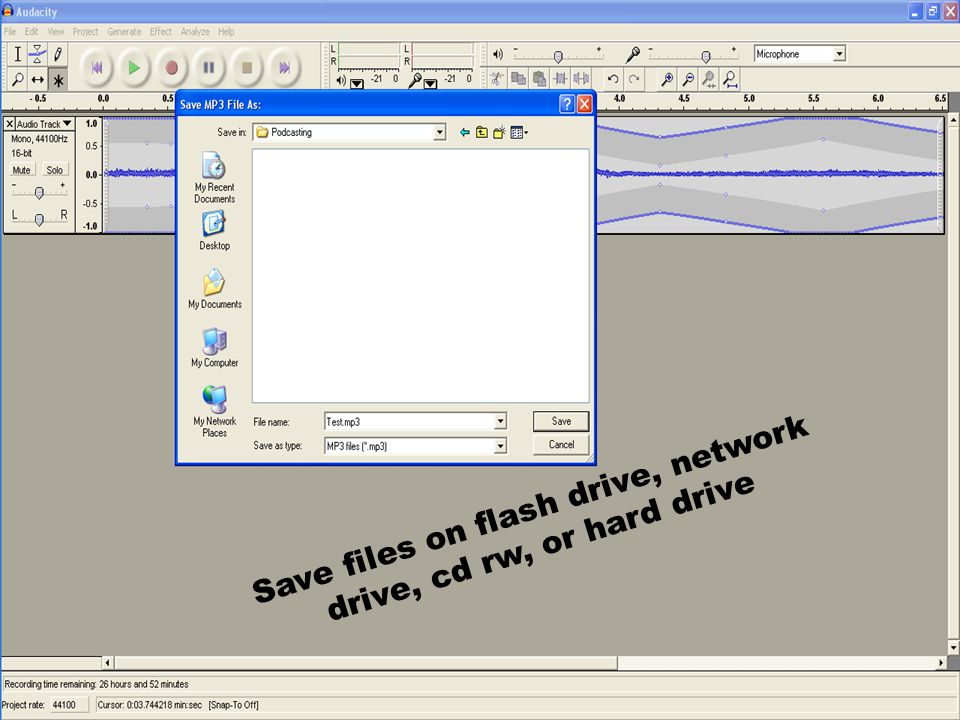Skip to start of track
960x720 pixels.
[x=96, y=67]
